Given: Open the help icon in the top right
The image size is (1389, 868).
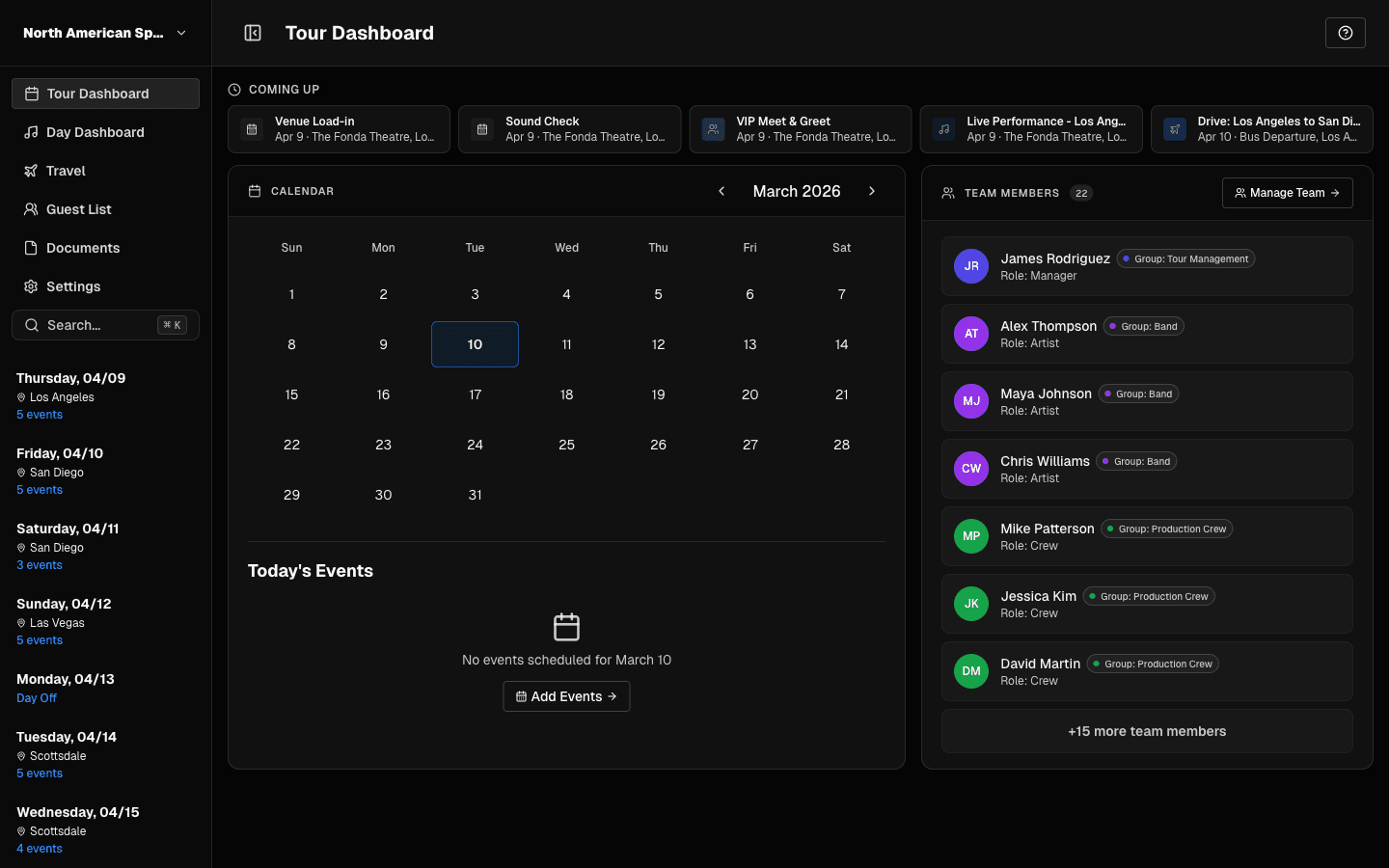Looking at the screenshot, I should [1345, 32].
